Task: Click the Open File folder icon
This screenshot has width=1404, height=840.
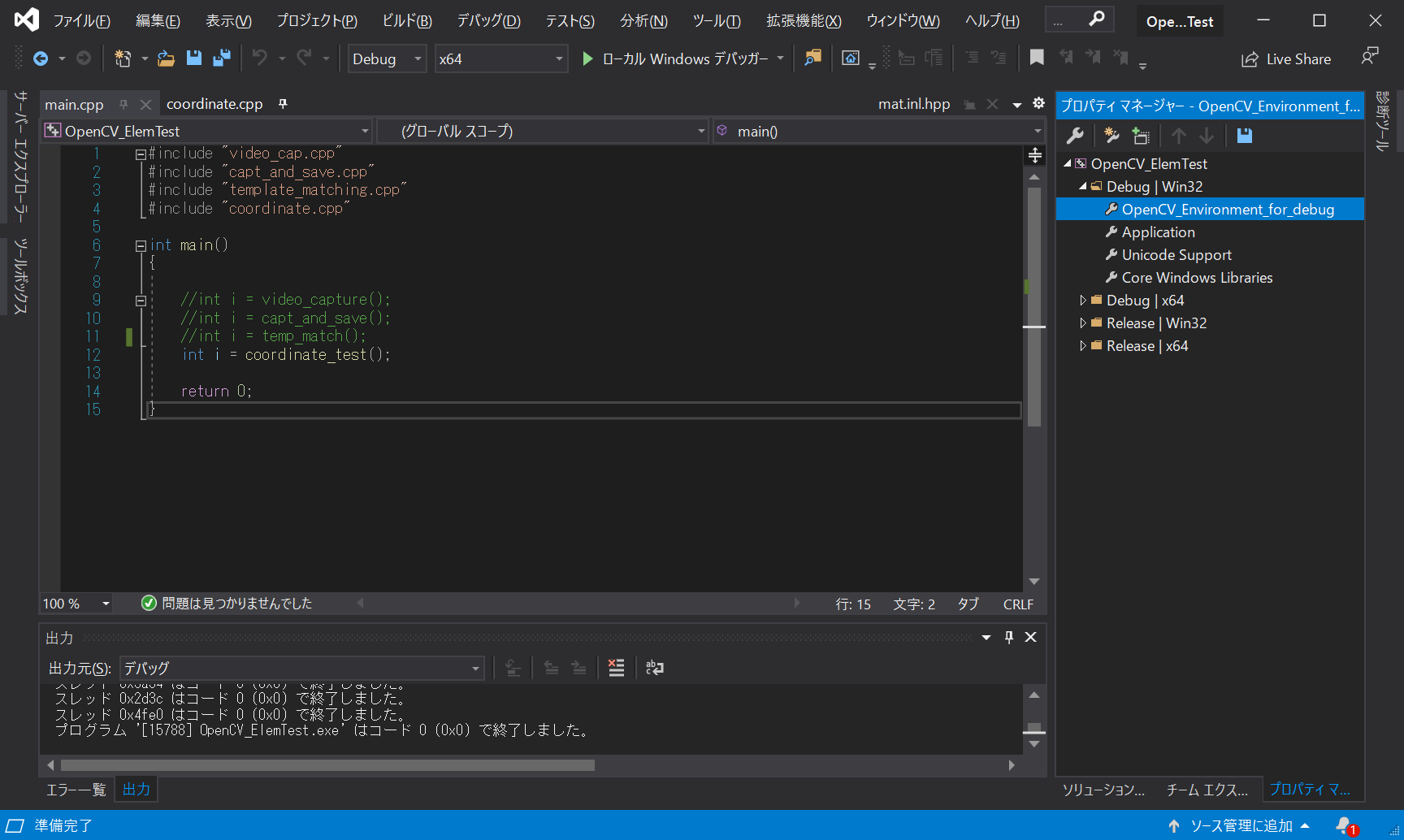Action: tap(166, 58)
